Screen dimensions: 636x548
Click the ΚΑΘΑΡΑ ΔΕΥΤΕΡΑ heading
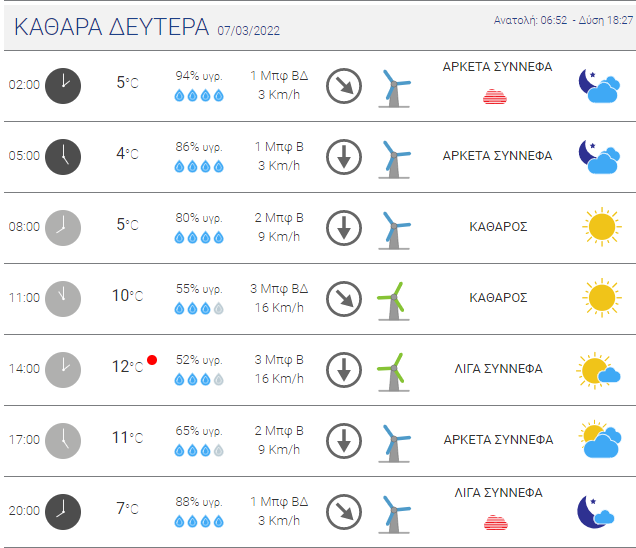[112, 27]
